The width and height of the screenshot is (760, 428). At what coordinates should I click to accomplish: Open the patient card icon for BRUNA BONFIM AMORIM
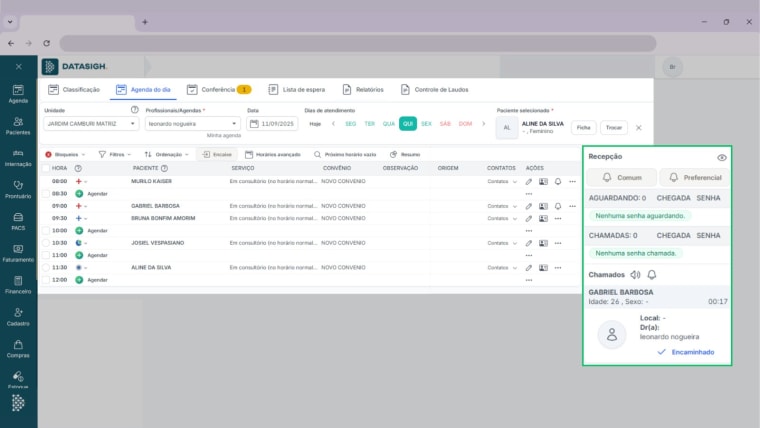543,219
